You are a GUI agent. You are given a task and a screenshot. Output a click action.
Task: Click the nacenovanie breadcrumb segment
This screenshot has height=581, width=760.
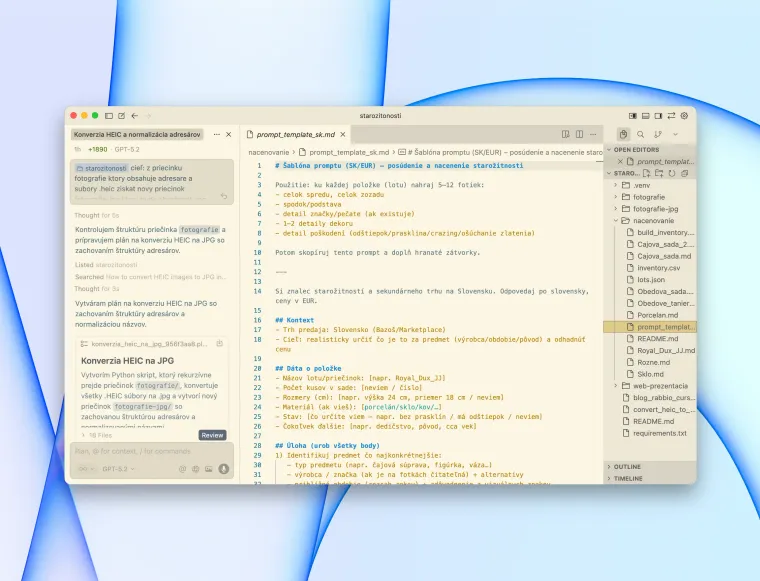click(269, 152)
